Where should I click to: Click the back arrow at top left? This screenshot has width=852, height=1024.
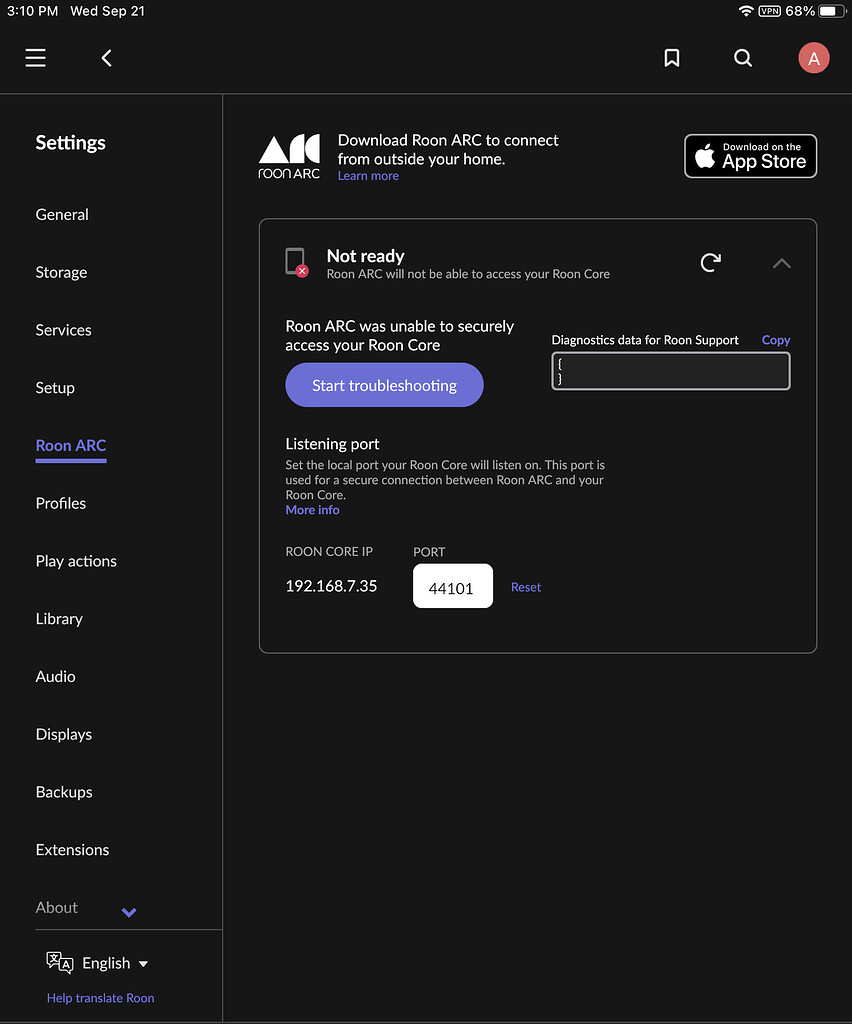tap(106, 58)
